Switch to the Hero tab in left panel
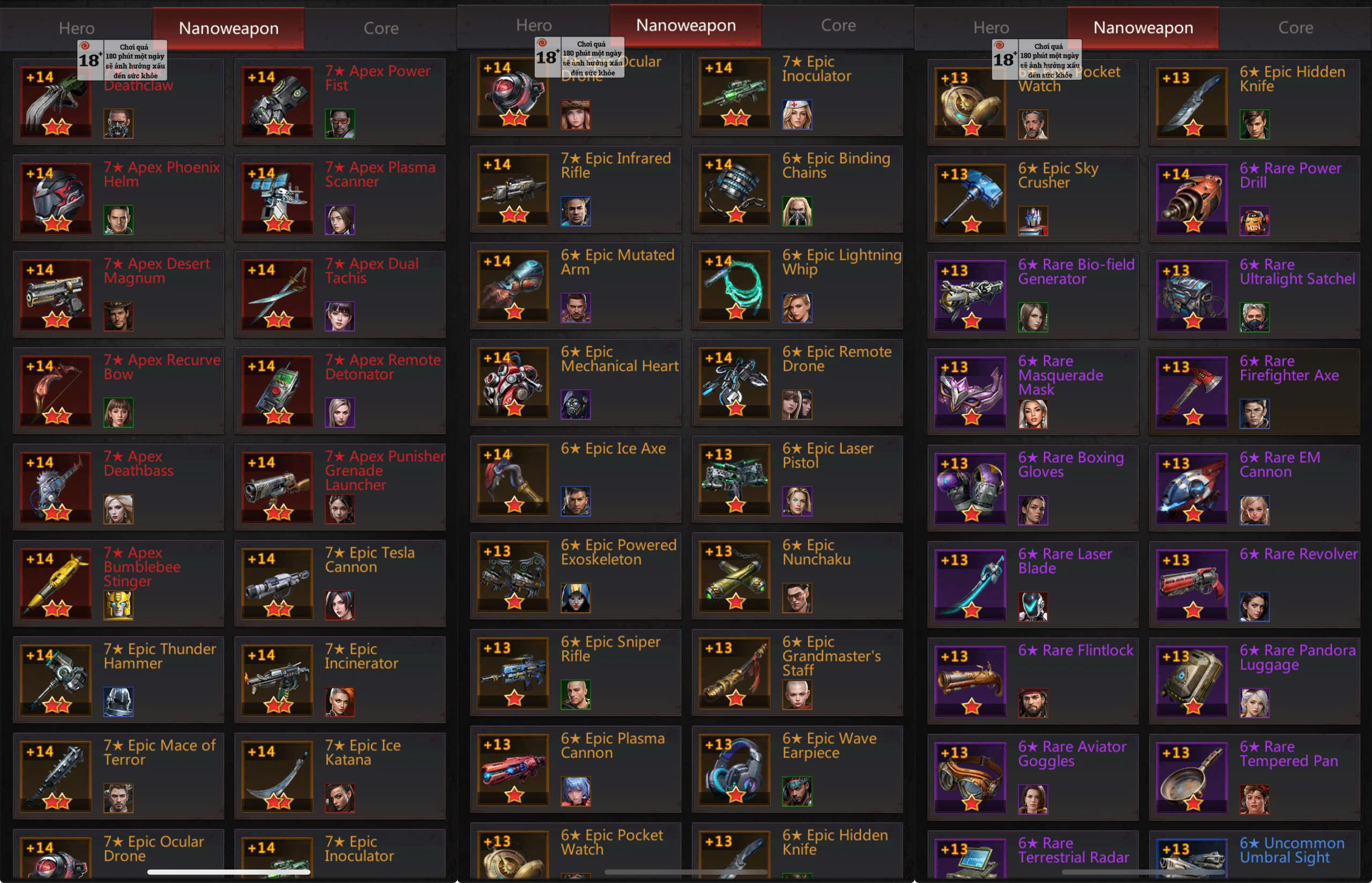The height and width of the screenshot is (883, 1372). (76, 28)
